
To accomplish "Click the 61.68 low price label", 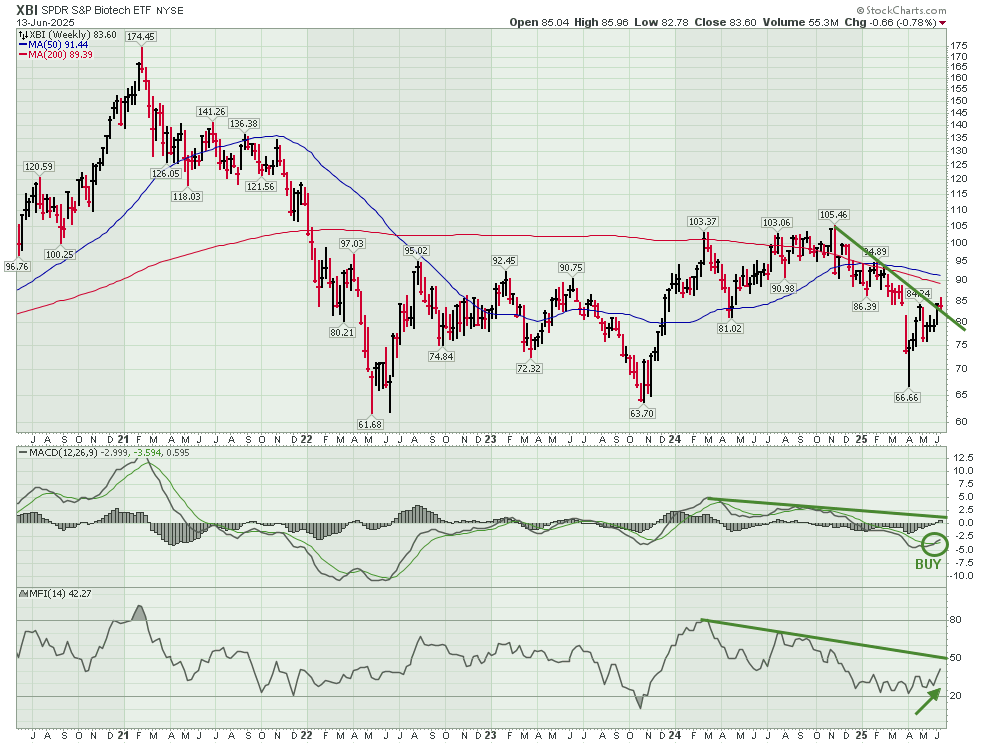I will point(370,424).
